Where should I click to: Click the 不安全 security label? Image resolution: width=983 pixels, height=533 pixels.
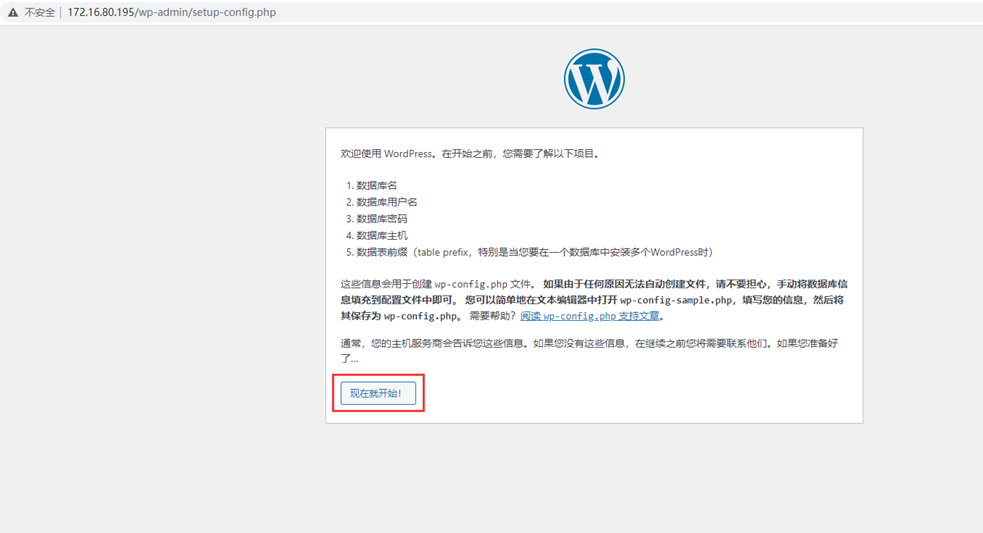click(39, 12)
